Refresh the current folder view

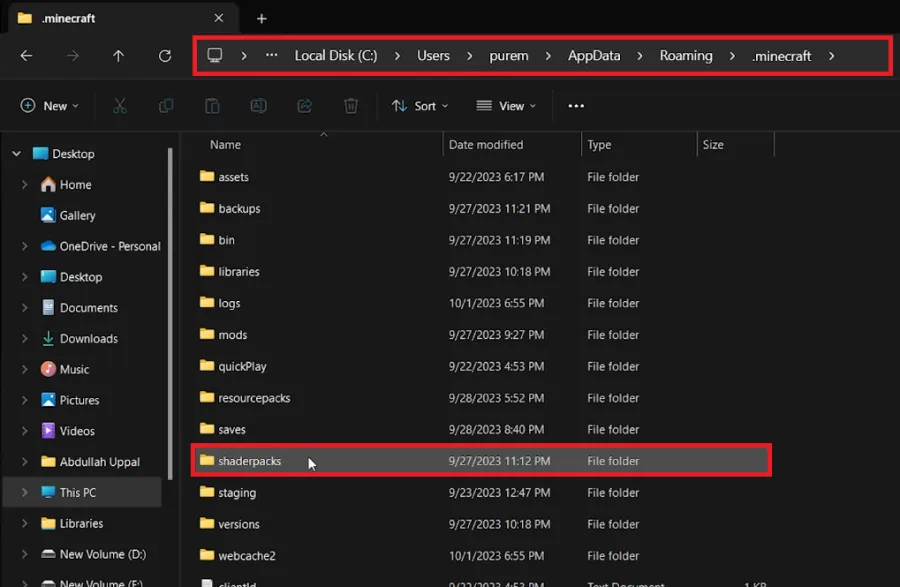pyautogui.click(x=165, y=56)
